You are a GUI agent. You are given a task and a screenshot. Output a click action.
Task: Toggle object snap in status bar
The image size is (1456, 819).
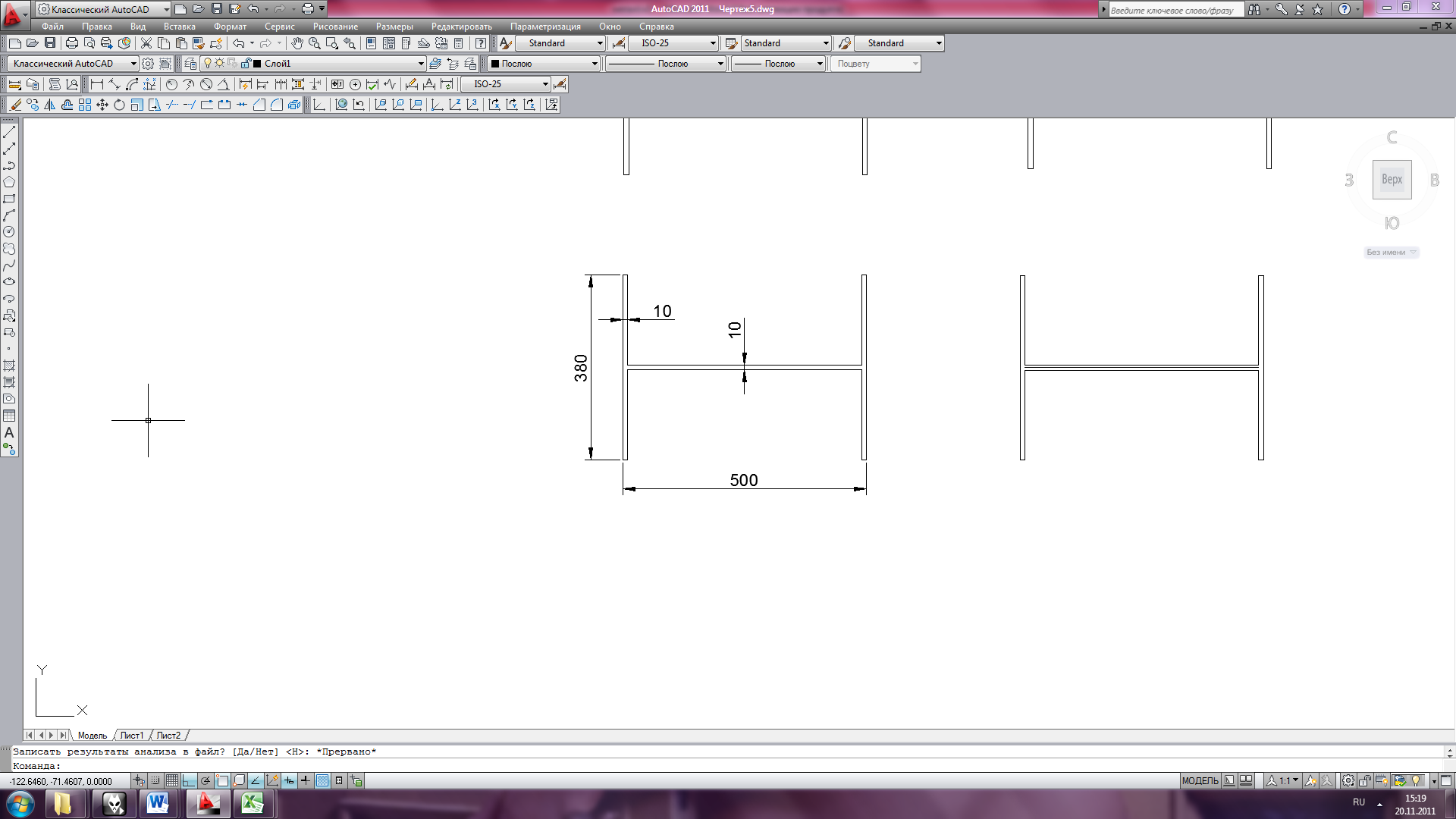coord(222,780)
